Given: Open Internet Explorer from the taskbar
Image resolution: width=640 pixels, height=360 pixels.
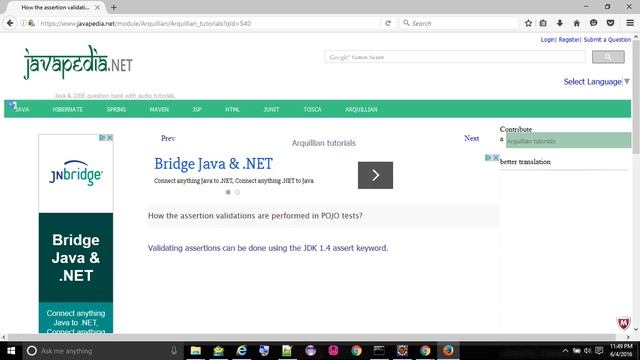Looking at the screenshot, I should 241,351.
